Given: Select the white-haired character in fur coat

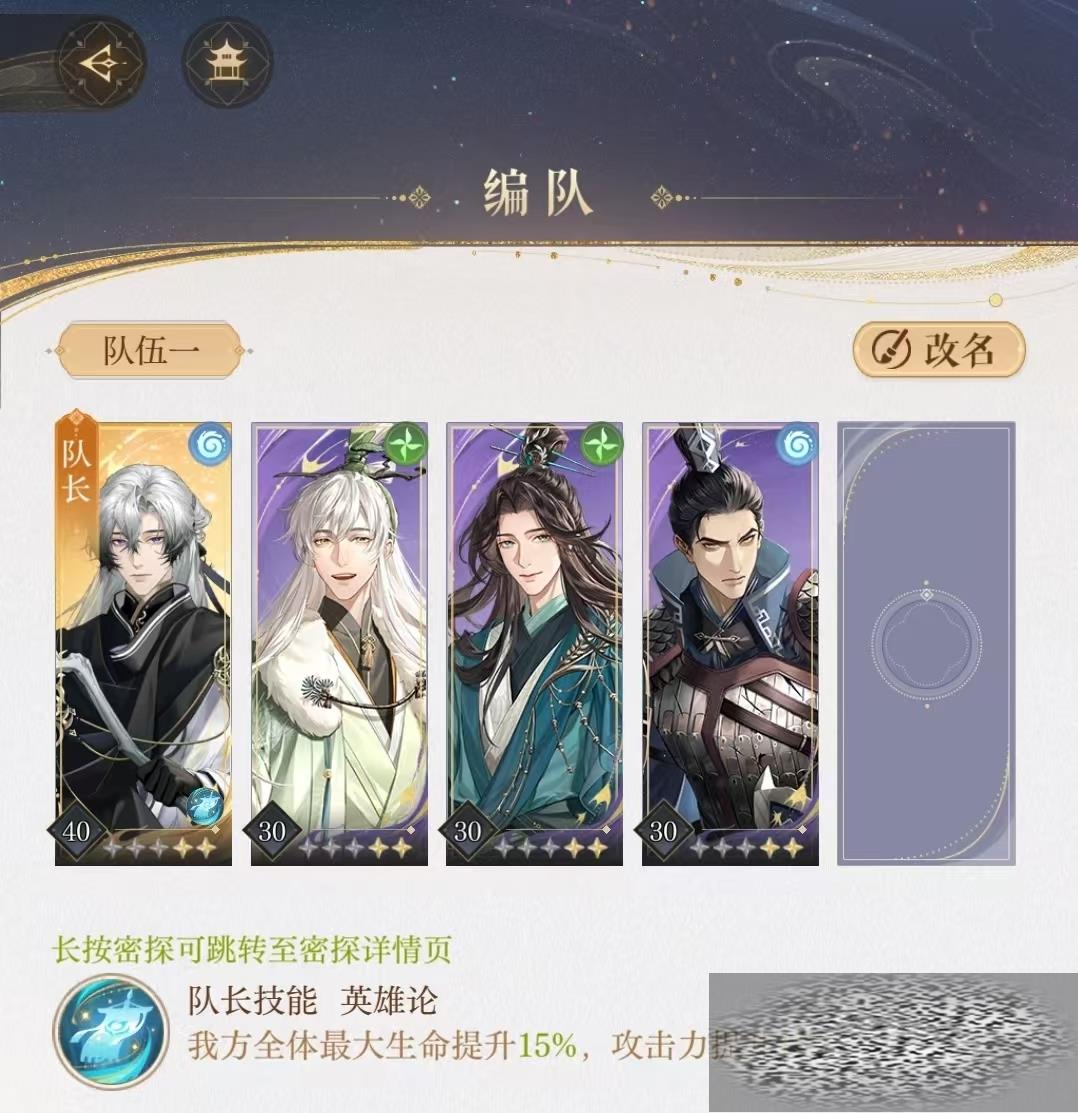Looking at the screenshot, I should pos(339,644).
